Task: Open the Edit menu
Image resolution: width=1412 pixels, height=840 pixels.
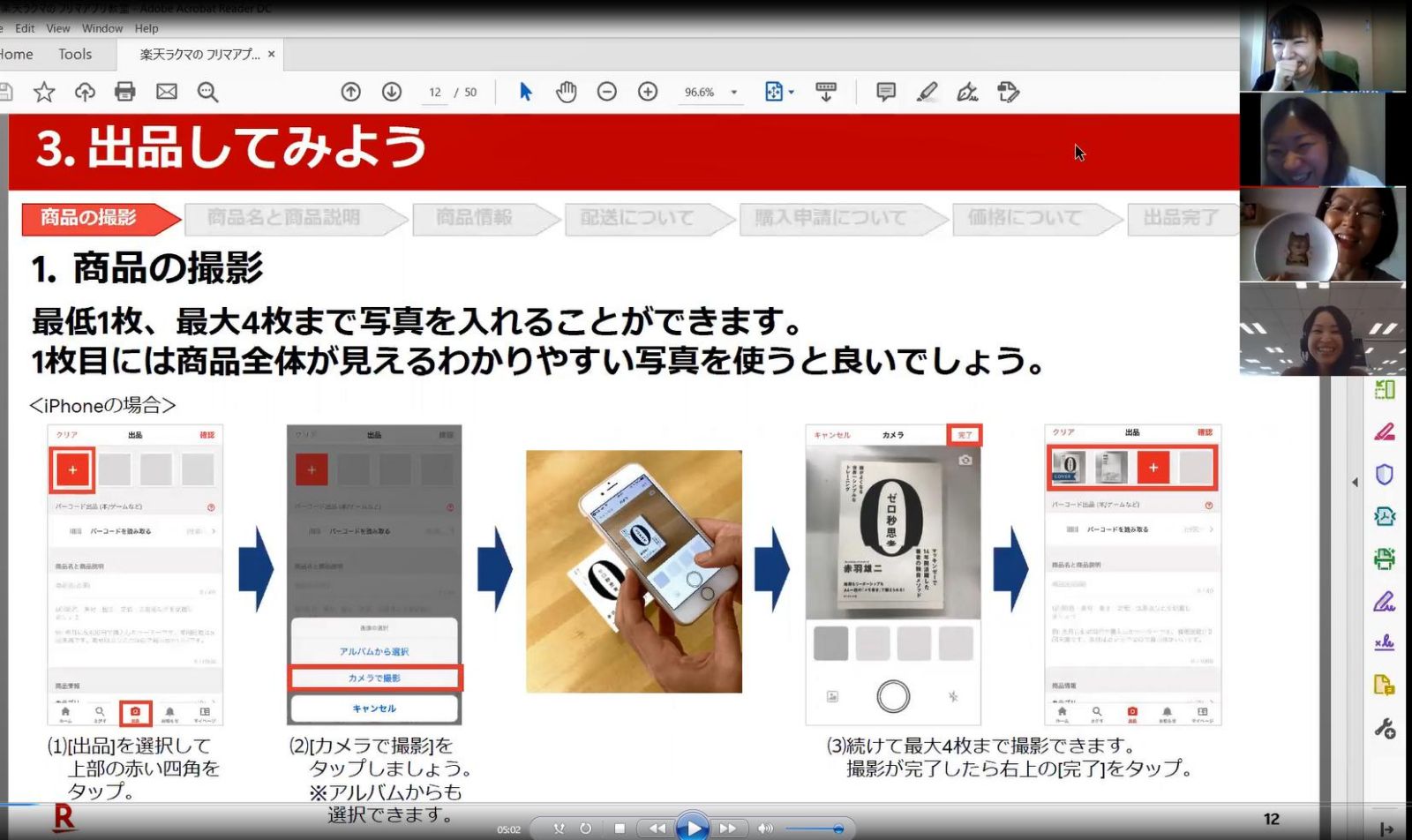Action: pyautogui.click(x=25, y=28)
